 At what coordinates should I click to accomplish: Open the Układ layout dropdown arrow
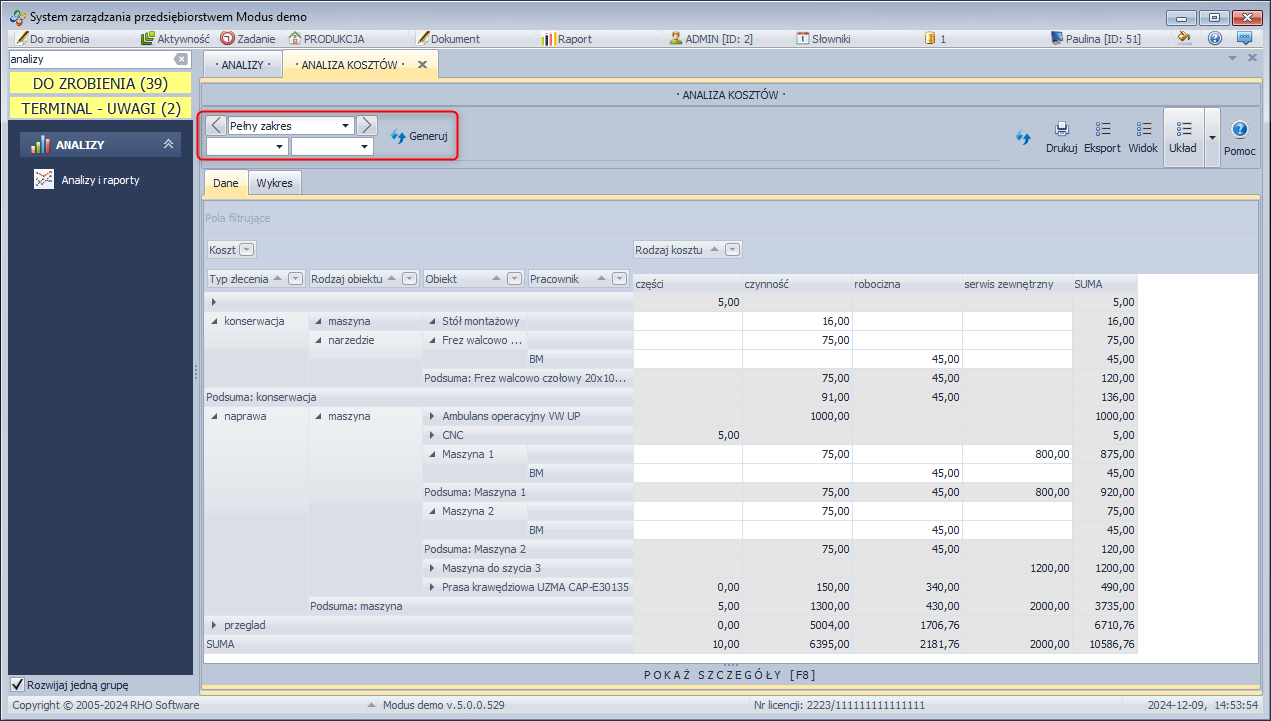(1212, 137)
